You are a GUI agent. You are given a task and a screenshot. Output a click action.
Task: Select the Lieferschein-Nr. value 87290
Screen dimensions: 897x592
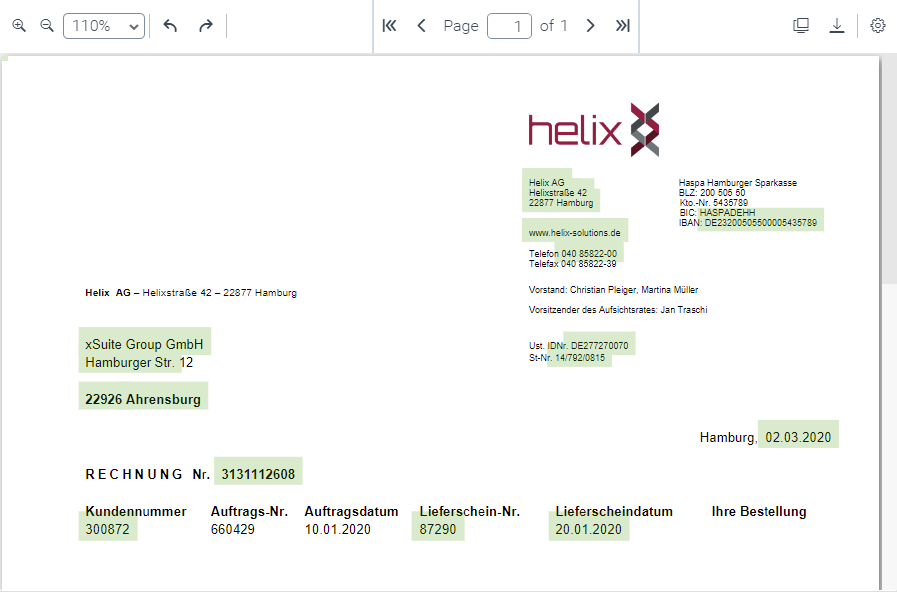click(438, 529)
